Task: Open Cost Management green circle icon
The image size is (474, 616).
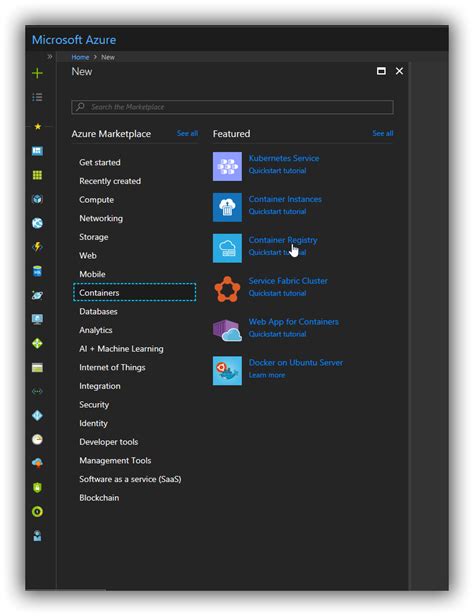Action: 37,512
